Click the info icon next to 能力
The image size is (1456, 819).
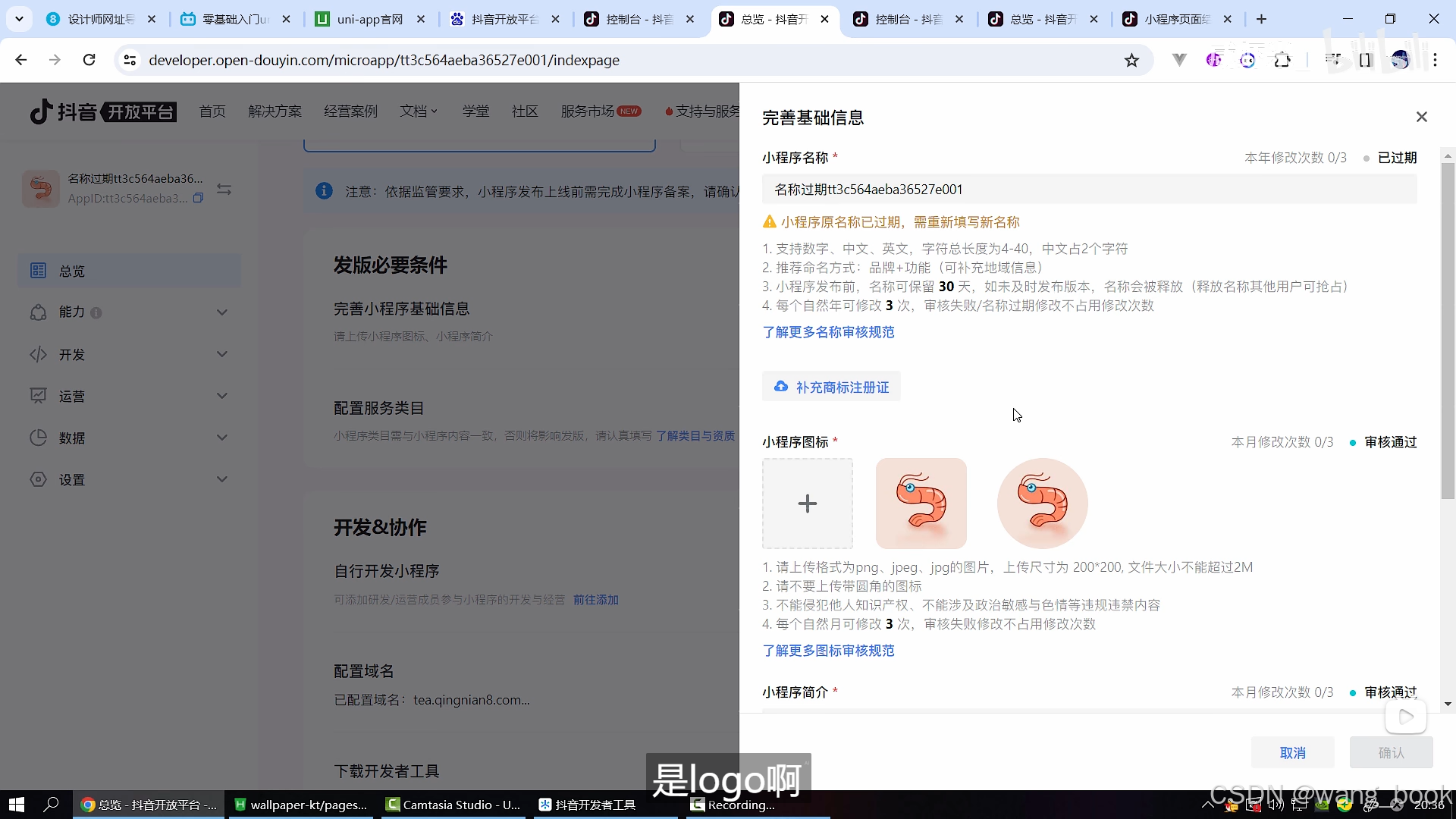click(96, 312)
